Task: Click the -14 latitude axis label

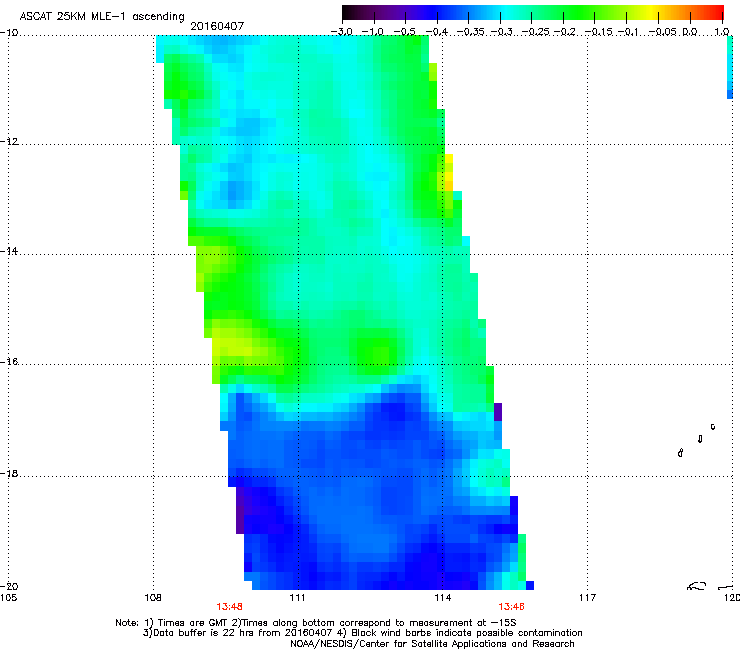Action: pyautogui.click(x=9, y=251)
